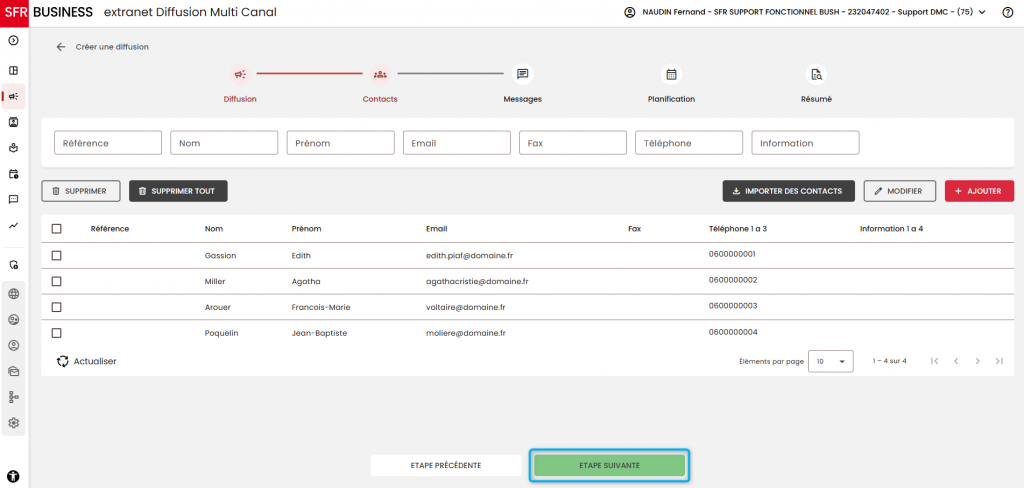
Task: Click the user account icon in header
Action: (x=630, y=12)
